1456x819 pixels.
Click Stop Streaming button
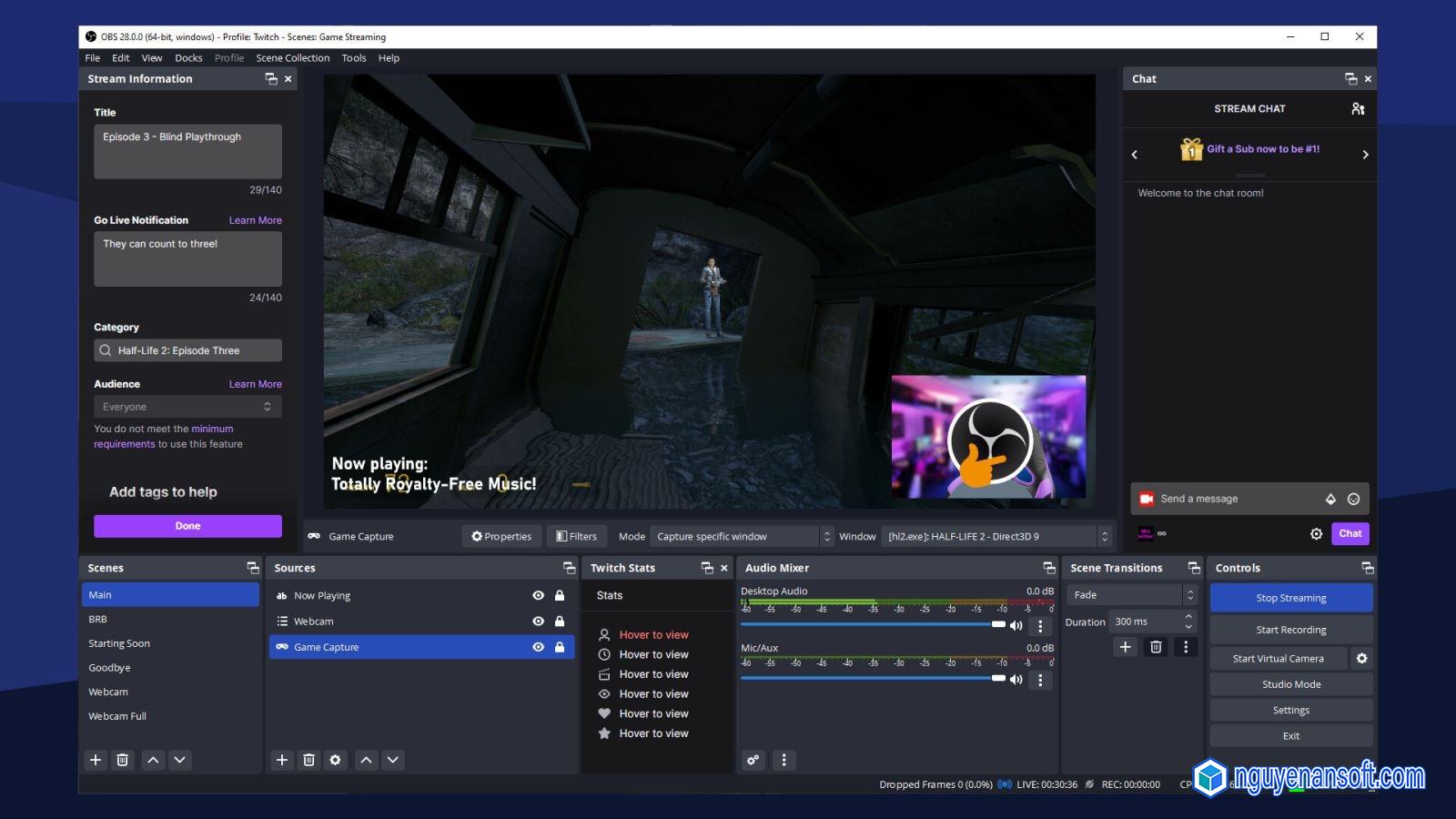click(1291, 598)
